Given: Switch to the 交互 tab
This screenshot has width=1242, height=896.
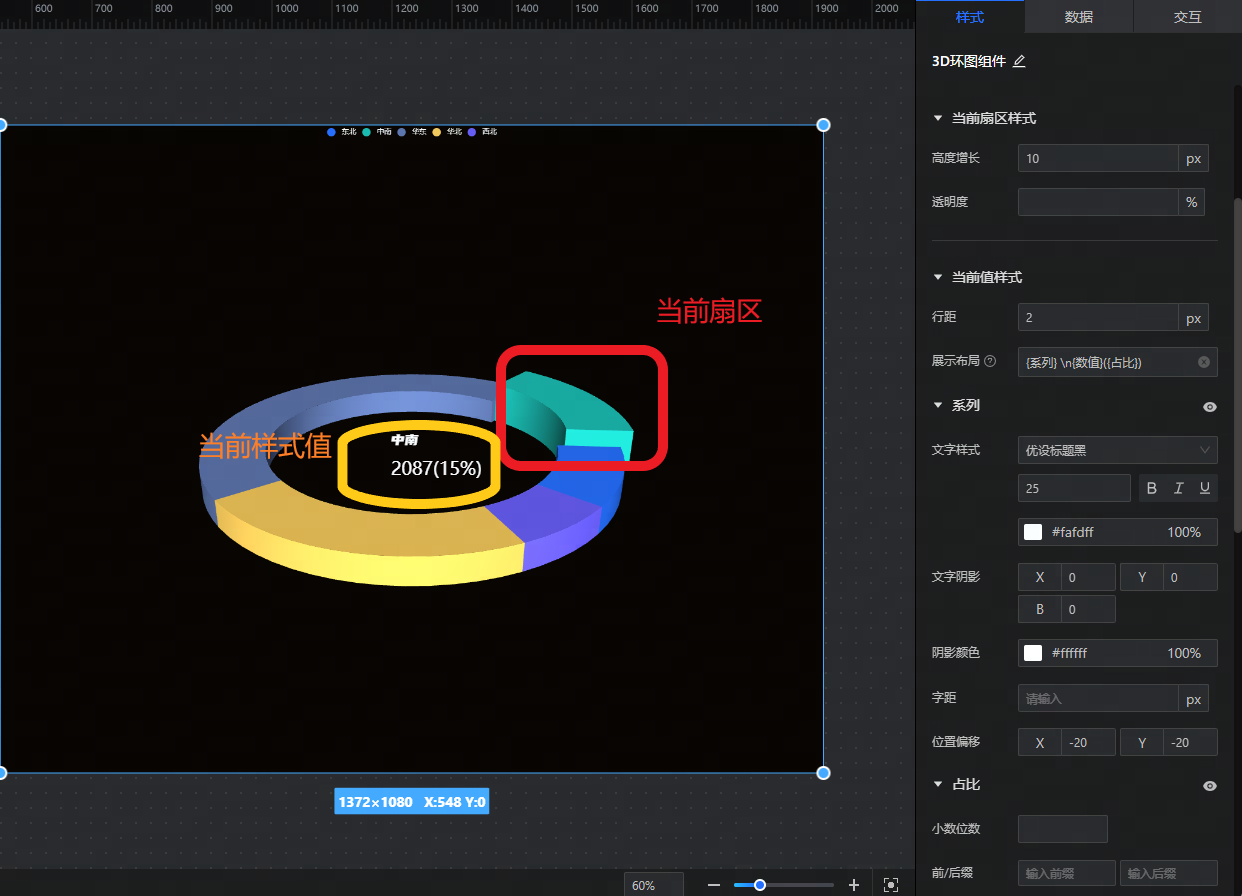Looking at the screenshot, I should [1187, 17].
